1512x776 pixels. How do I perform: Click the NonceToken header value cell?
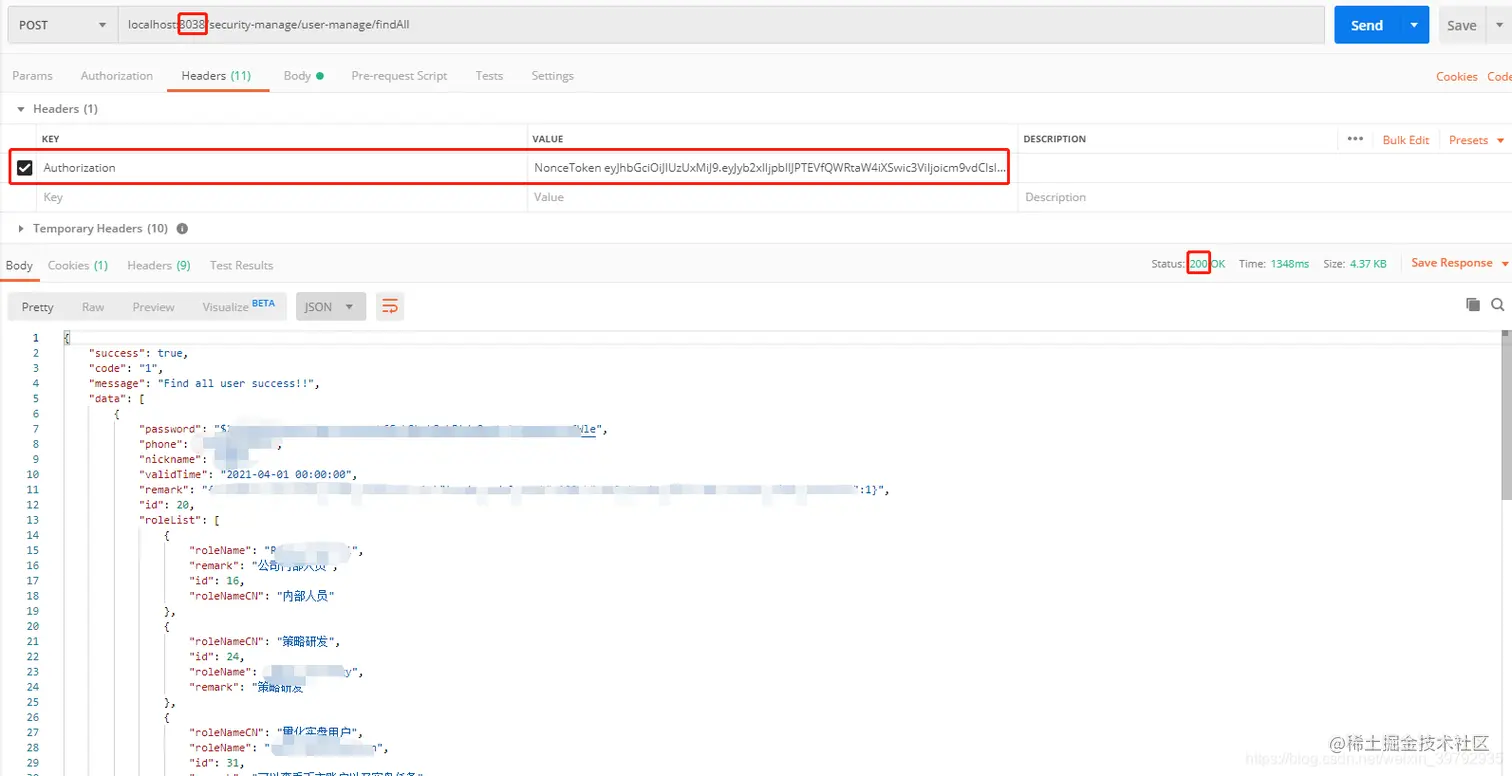pyautogui.click(x=771, y=168)
